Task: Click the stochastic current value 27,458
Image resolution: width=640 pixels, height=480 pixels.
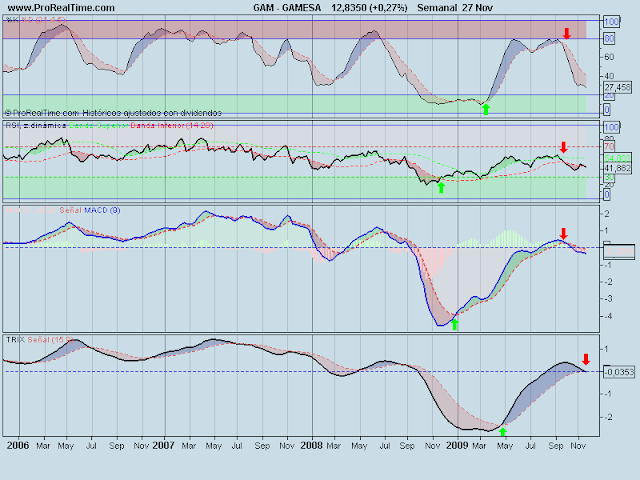Action: (617, 87)
